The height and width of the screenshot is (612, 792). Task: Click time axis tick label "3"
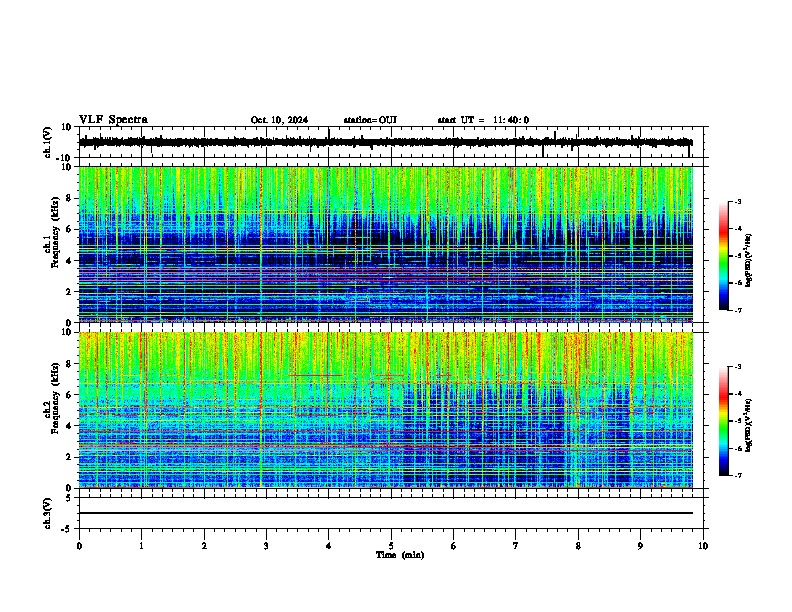[x=266, y=546]
